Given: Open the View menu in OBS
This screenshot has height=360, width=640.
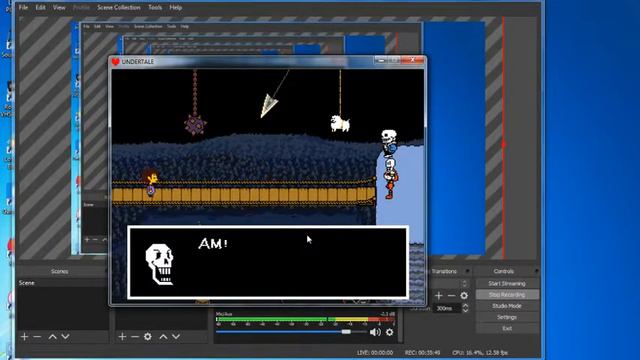Looking at the screenshot, I should tap(59, 7).
